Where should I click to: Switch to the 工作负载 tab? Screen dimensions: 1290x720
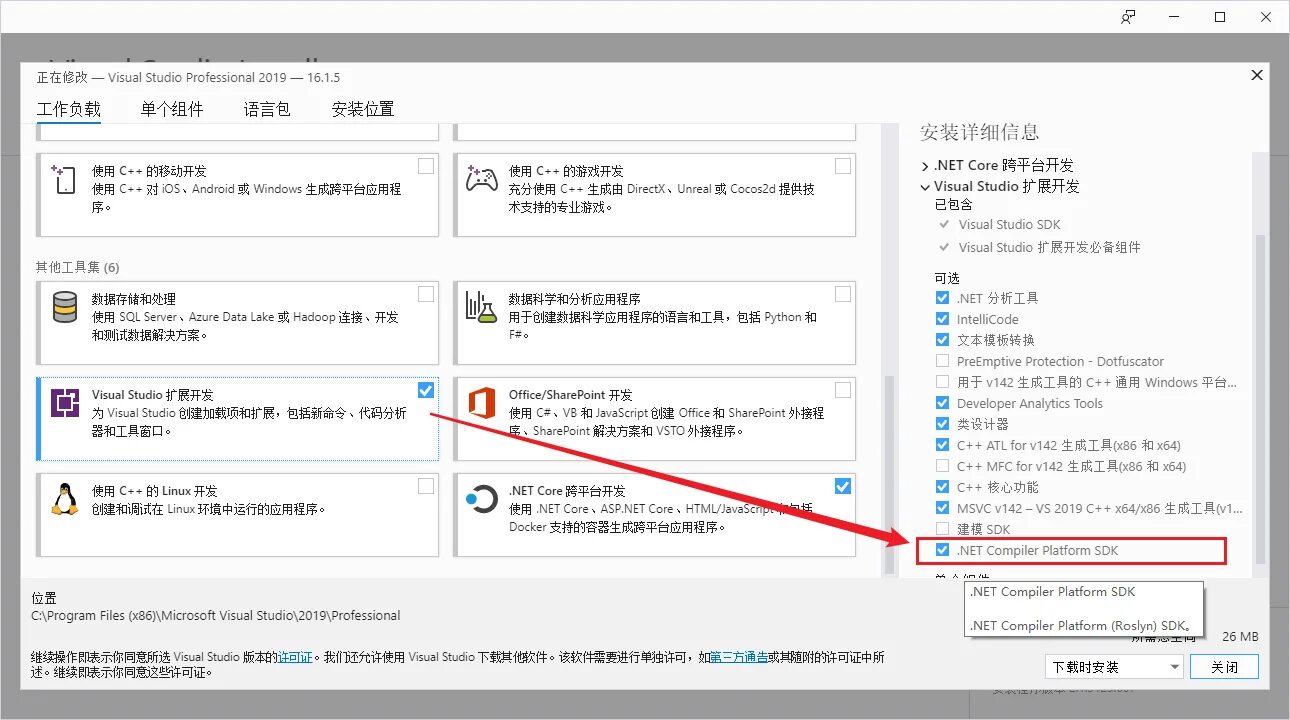(x=69, y=109)
